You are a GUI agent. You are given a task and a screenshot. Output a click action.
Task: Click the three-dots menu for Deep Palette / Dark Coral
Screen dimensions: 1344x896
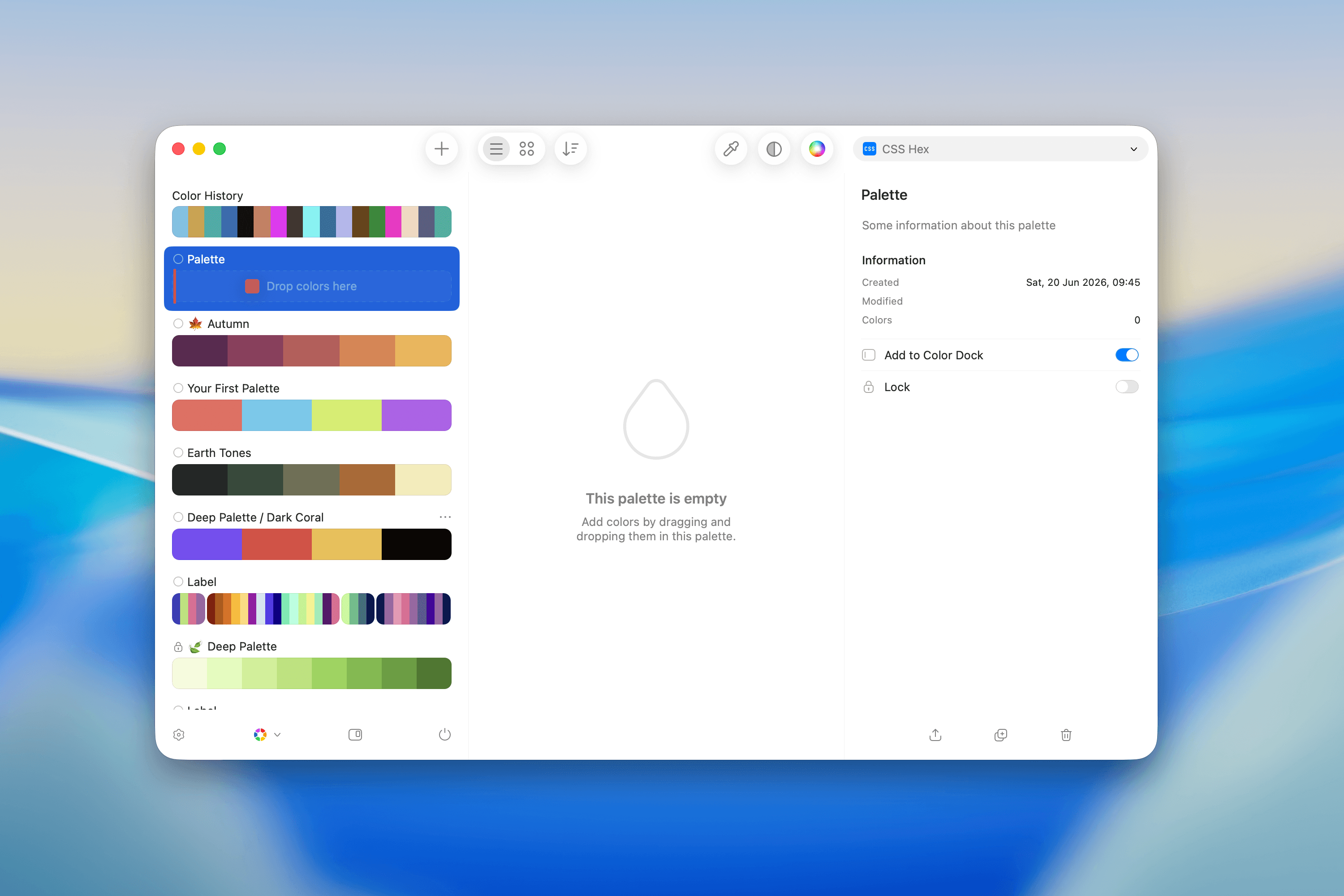click(445, 517)
